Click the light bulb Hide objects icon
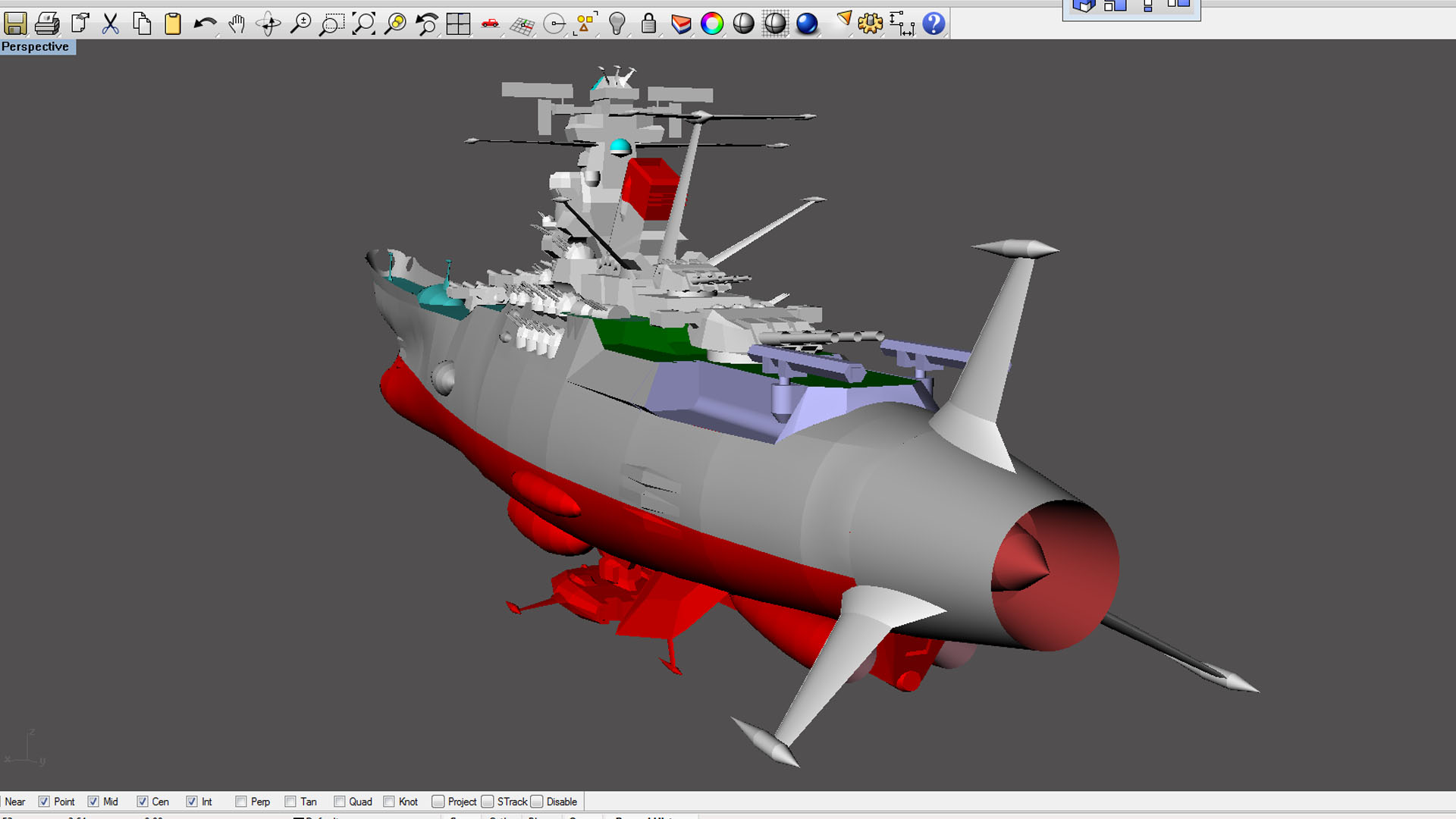Image resolution: width=1456 pixels, height=819 pixels. 617,24
